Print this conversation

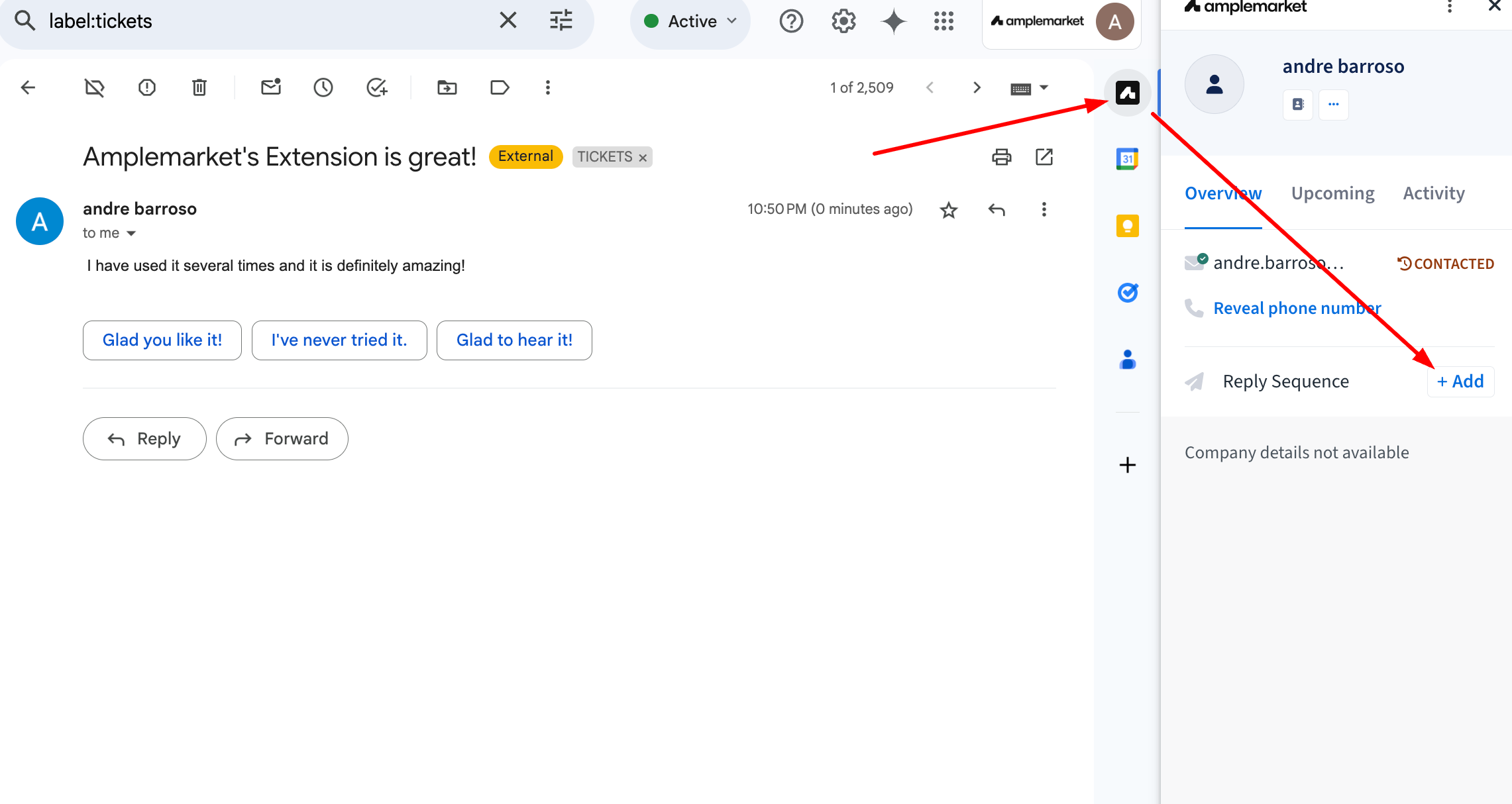(x=1002, y=157)
